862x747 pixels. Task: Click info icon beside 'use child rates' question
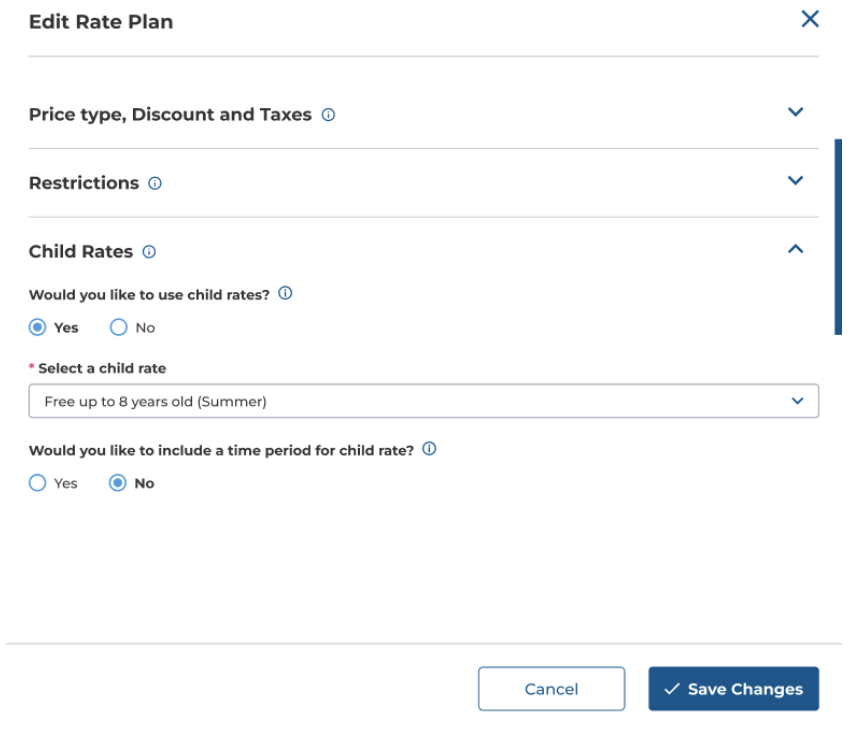pos(285,294)
